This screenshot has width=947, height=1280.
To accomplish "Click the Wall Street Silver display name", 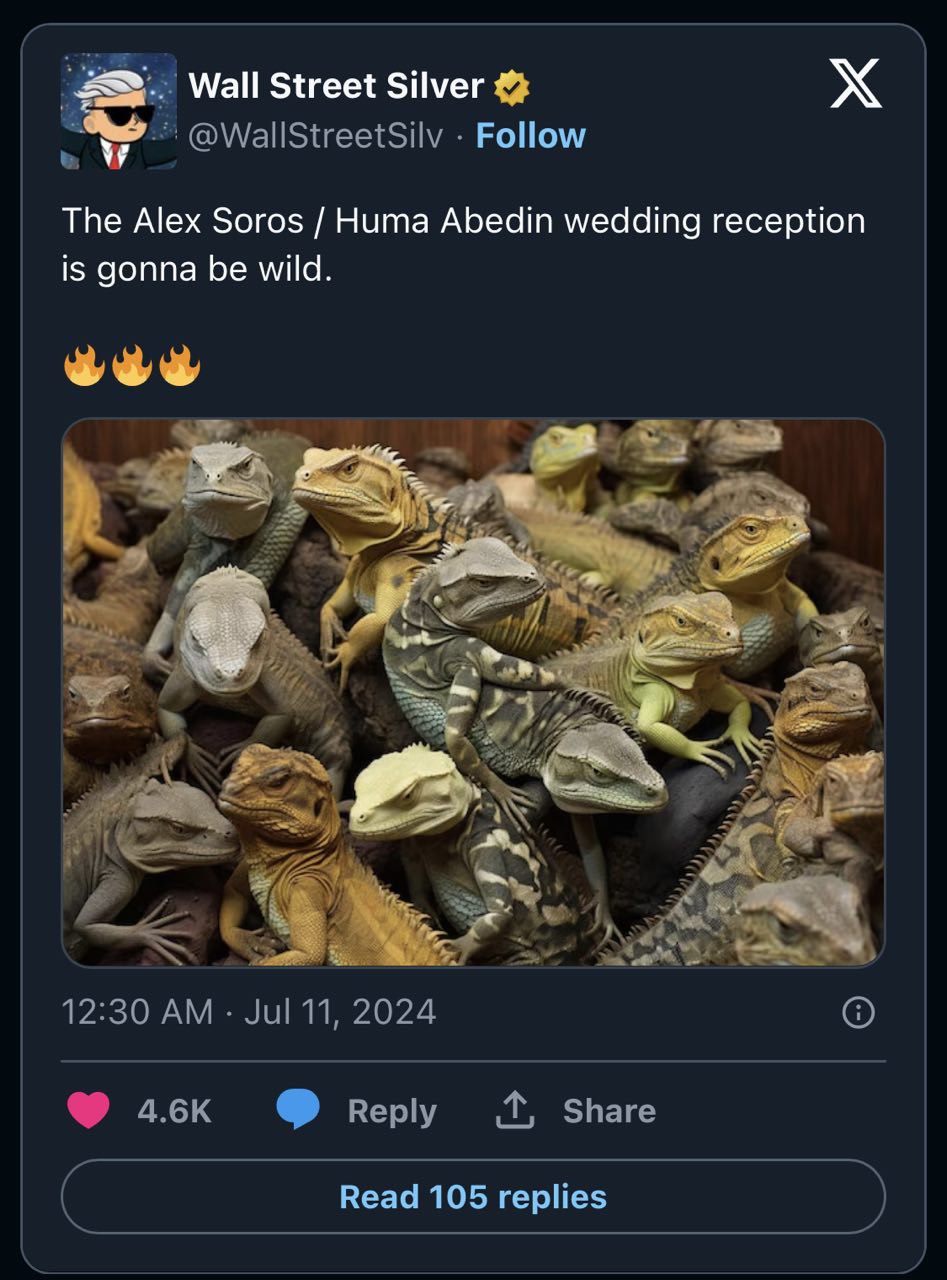I will click(x=336, y=86).
